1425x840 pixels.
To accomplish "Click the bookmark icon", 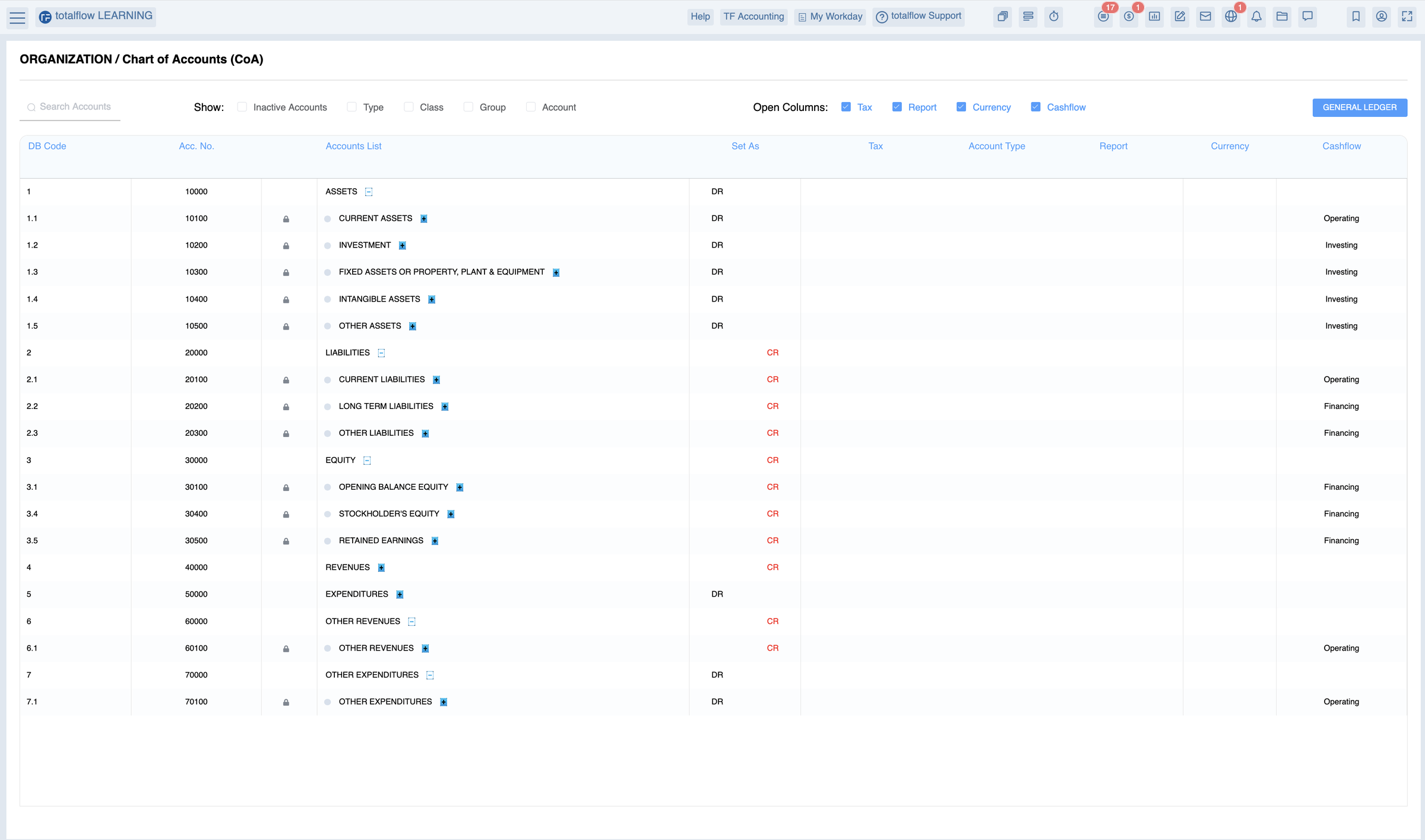I will point(1356,17).
